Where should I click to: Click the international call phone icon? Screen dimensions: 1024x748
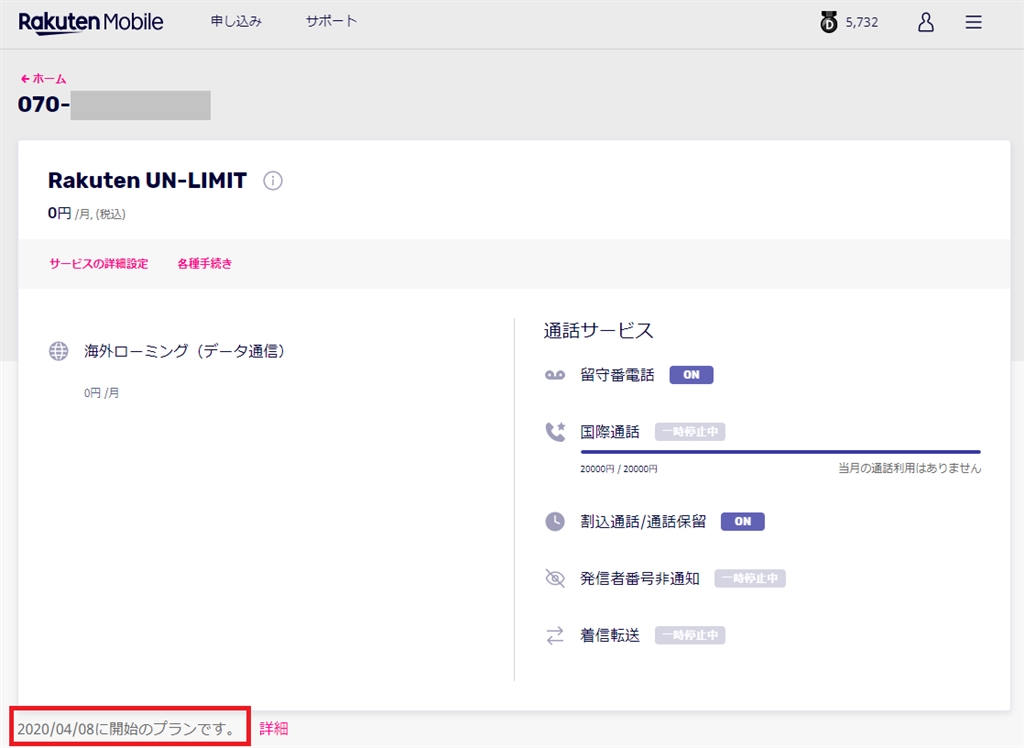pos(555,432)
